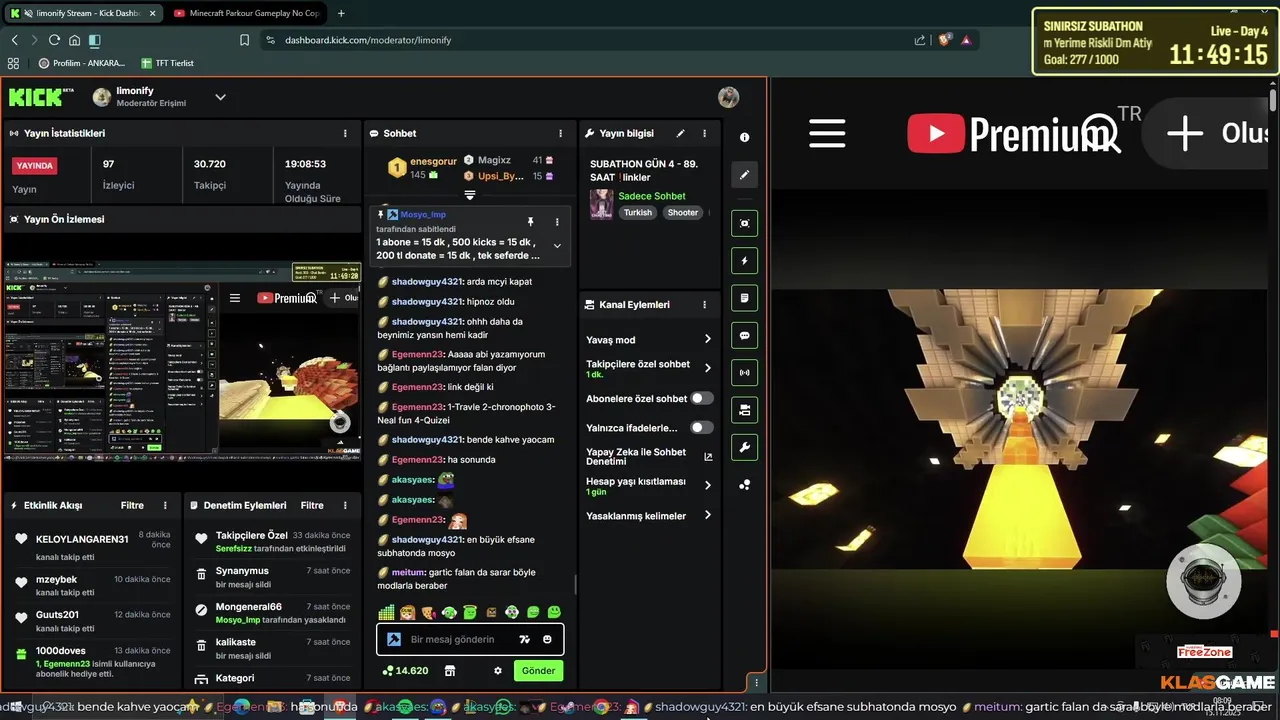Screen dimensions: 1280x720
Task: Open TFT Tierlist bookmark
Action: click(167, 63)
